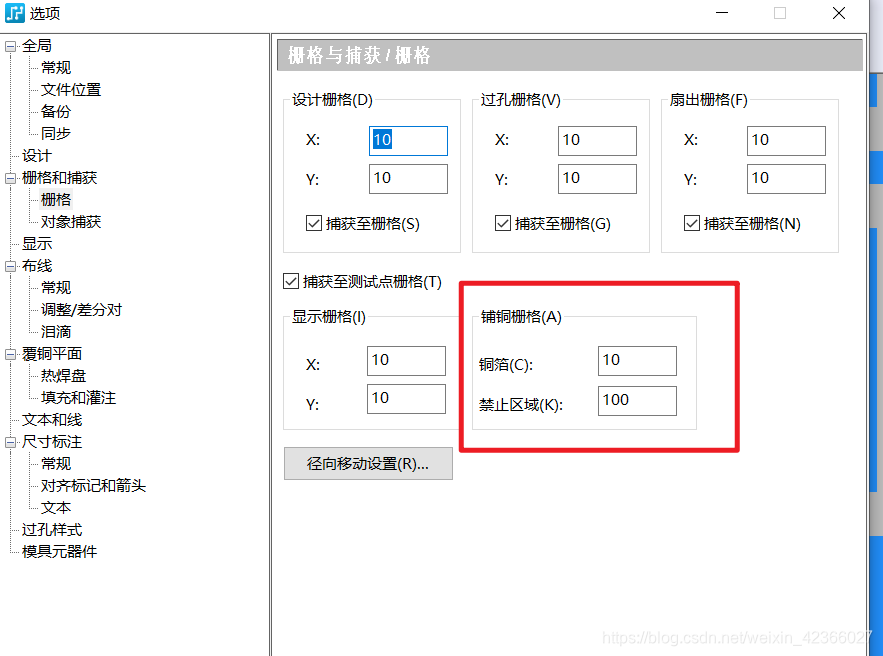883x656 pixels.
Task: Toggle 捕获至栅格(S) for design grid
Action: [314, 224]
